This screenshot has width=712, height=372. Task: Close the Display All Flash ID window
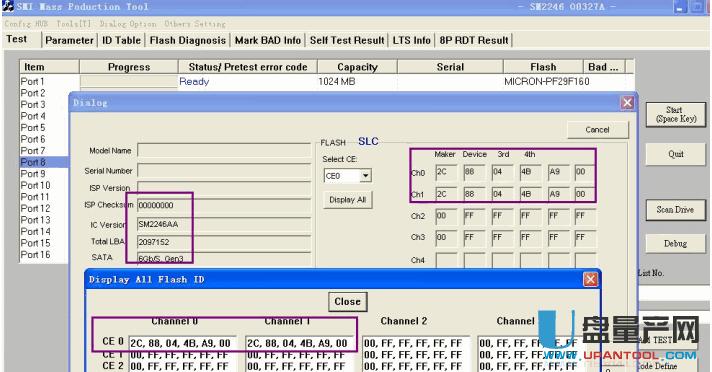(x=590, y=279)
